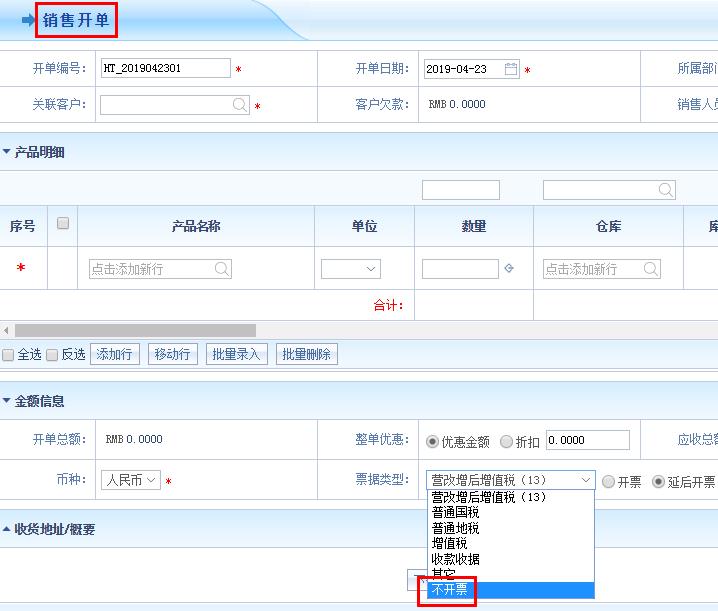Collapse the 产品明细 section
Viewport: 718px width, 611px height.
click(x=6, y=152)
